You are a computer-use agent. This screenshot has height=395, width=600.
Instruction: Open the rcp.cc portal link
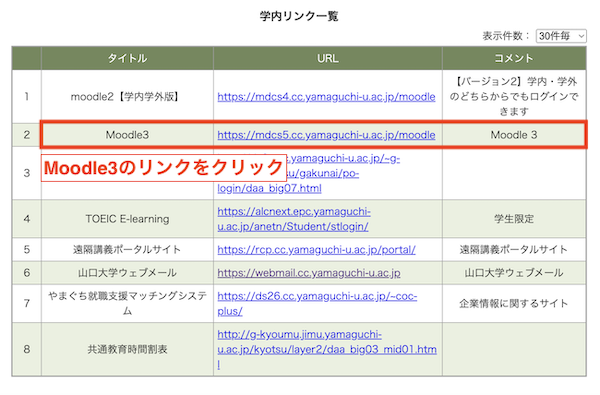[x=316, y=250]
